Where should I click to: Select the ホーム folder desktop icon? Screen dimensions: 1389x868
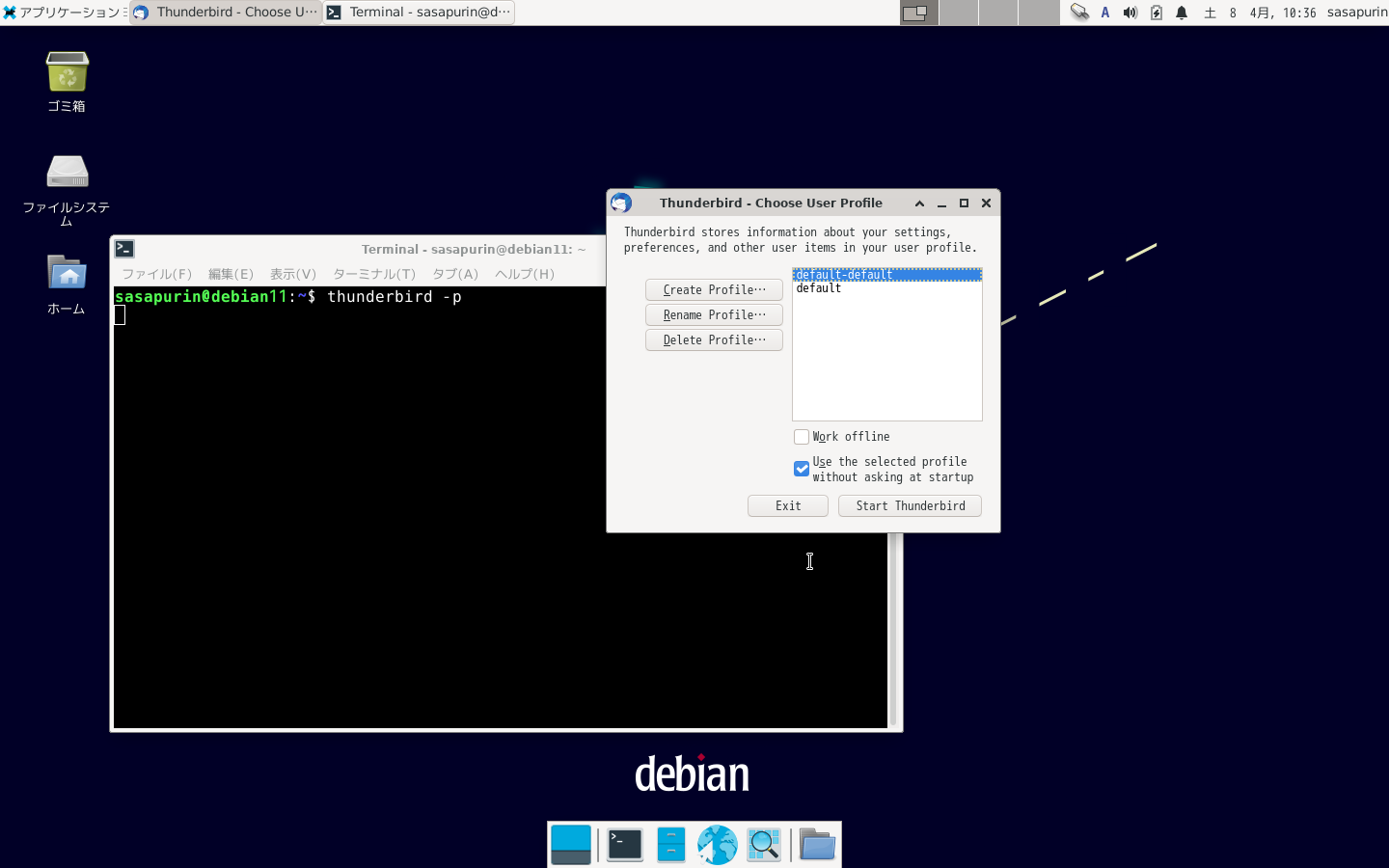click(x=67, y=285)
